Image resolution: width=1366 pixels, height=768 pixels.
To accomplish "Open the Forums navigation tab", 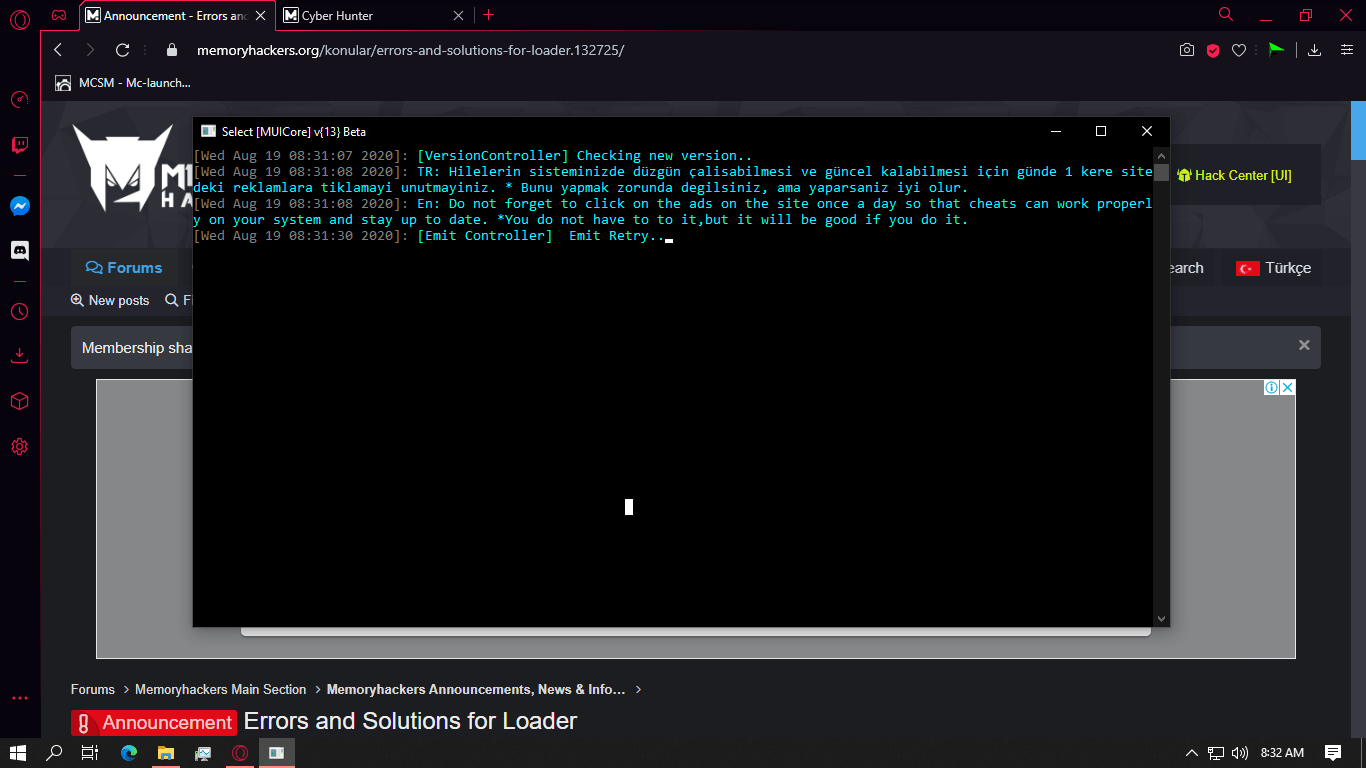I will click(124, 268).
